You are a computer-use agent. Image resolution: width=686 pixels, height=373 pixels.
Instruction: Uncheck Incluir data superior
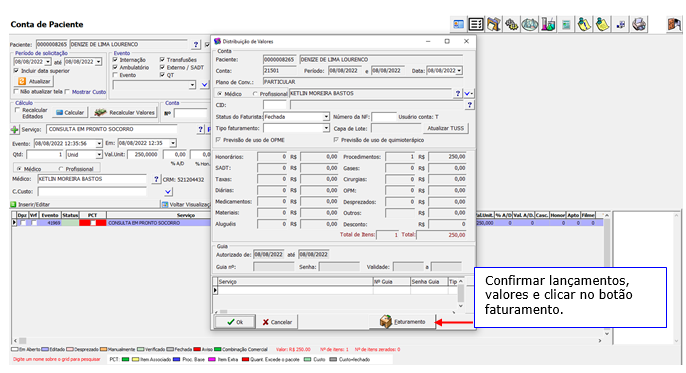tap(16, 71)
